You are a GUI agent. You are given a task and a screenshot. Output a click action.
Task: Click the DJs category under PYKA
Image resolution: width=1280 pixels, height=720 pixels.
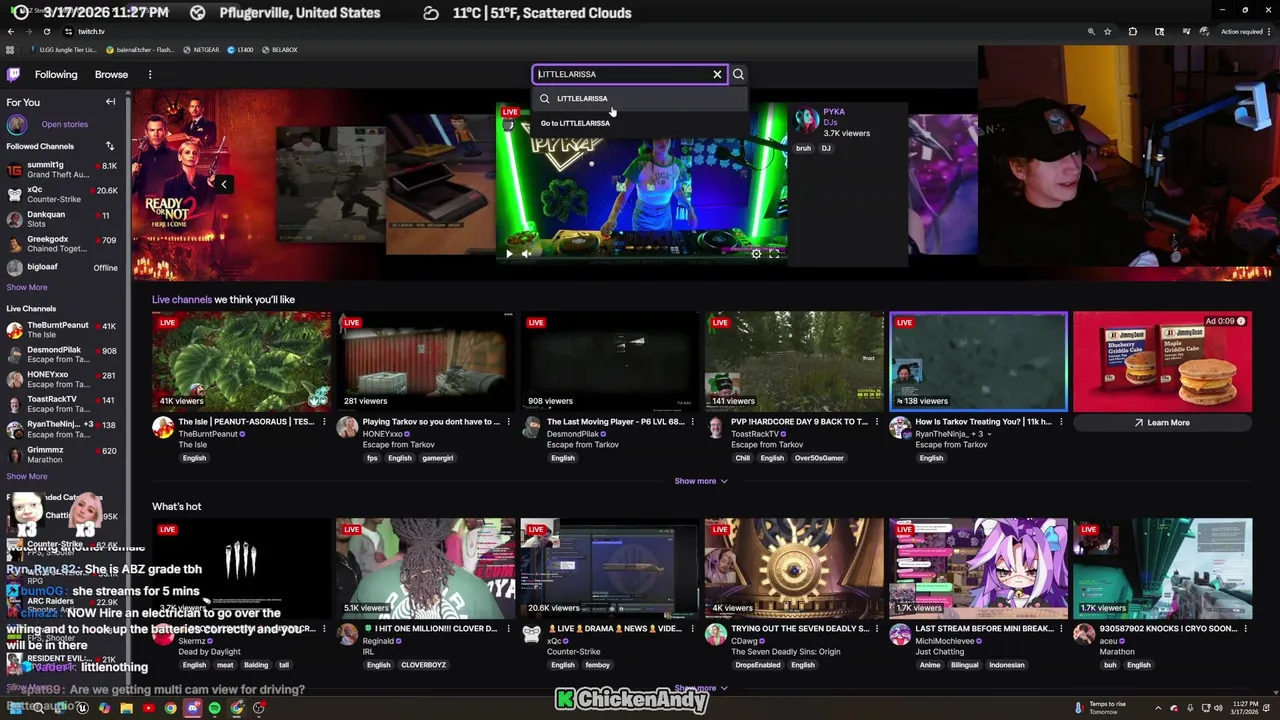(x=830, y=122)
